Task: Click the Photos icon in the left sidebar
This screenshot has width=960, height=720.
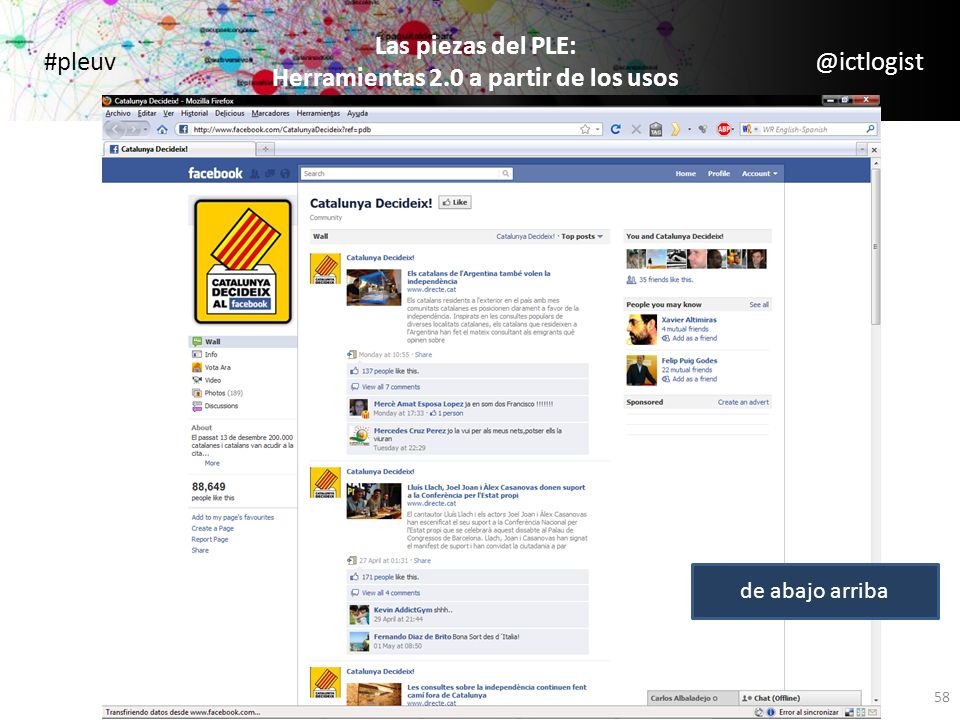Action: point(197,393)
